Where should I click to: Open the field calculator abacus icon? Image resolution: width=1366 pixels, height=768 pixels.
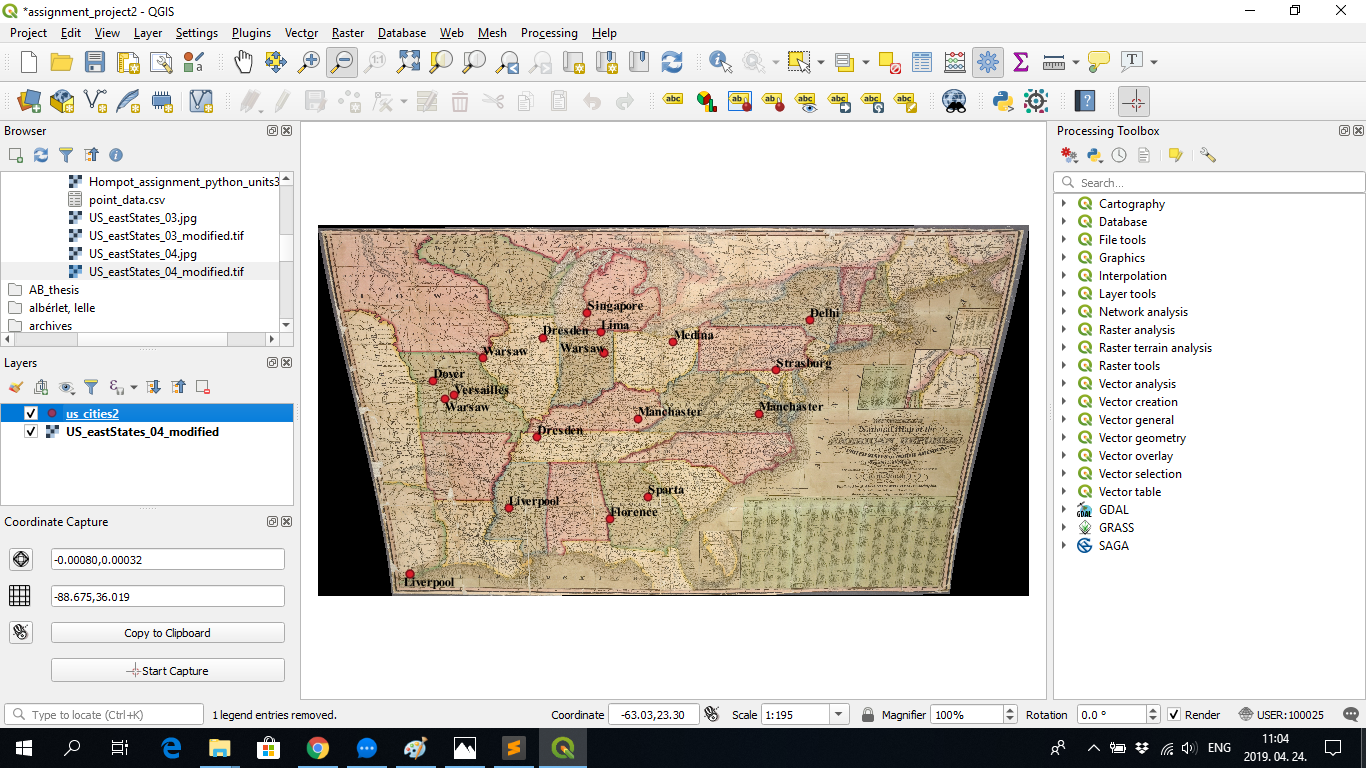click(954, 62)
